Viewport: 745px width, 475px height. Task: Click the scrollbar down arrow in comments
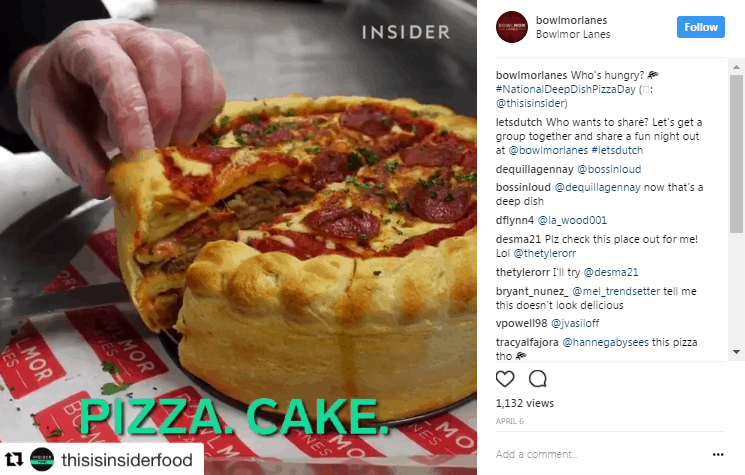point(736,352)
